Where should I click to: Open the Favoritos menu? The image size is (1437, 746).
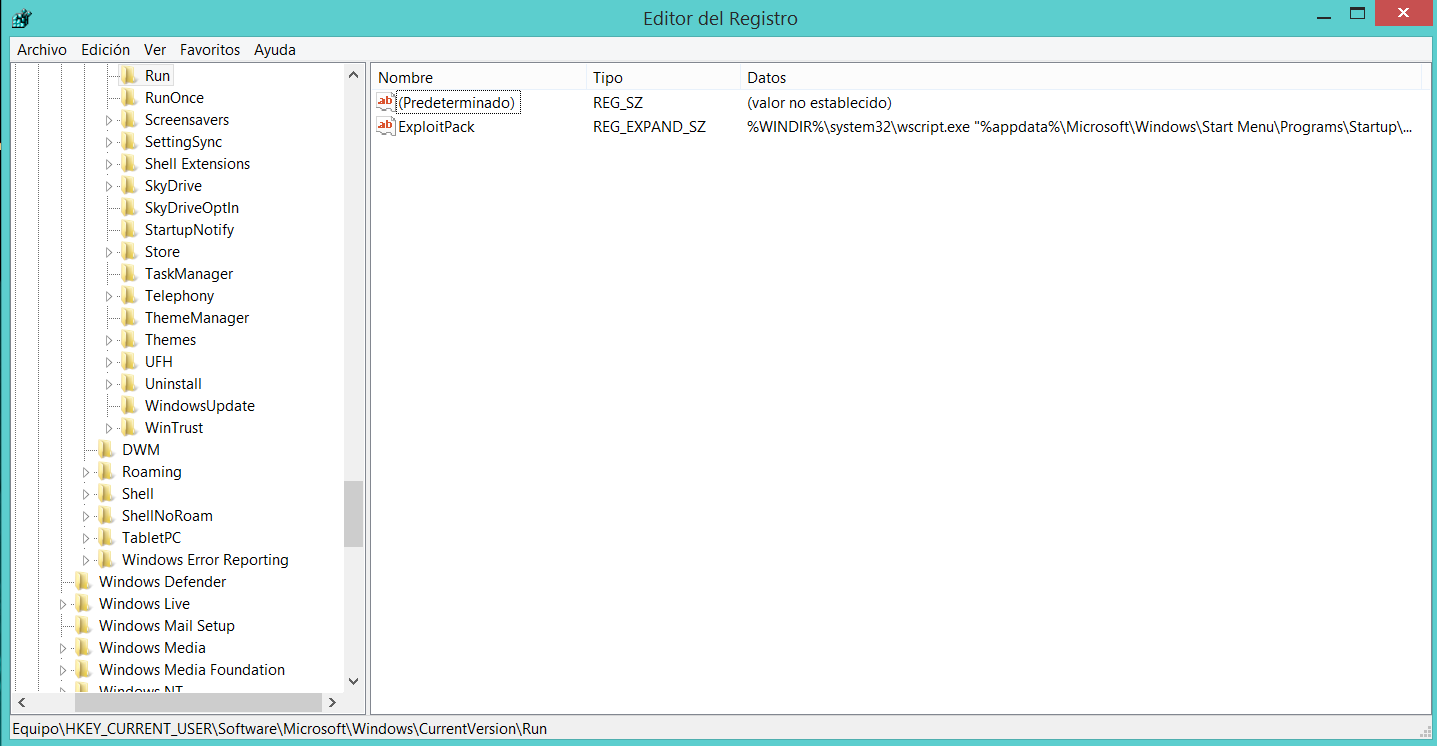tap(210, 49)
